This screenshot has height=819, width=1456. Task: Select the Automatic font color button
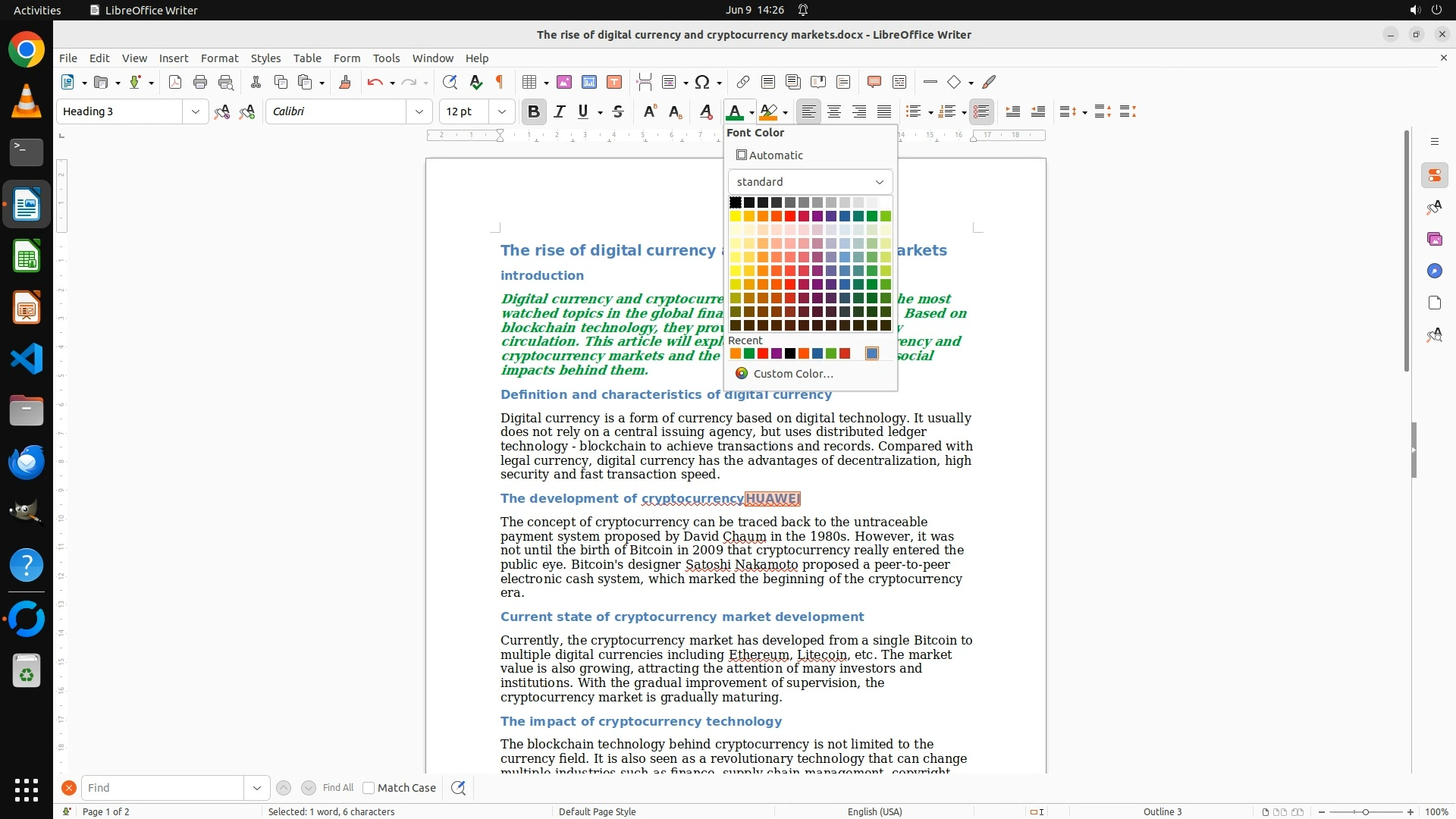click(770, 155)
